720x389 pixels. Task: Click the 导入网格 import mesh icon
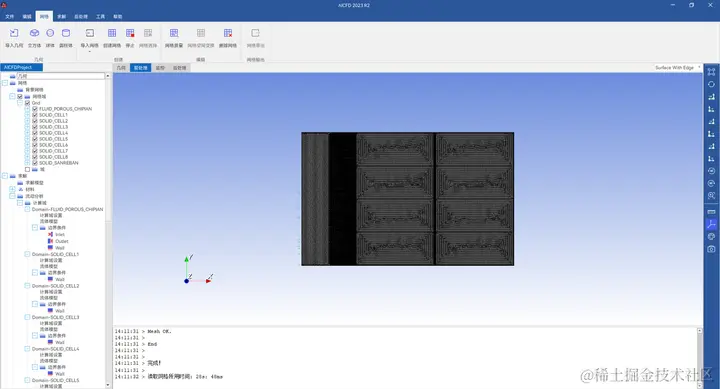(90, 34)
